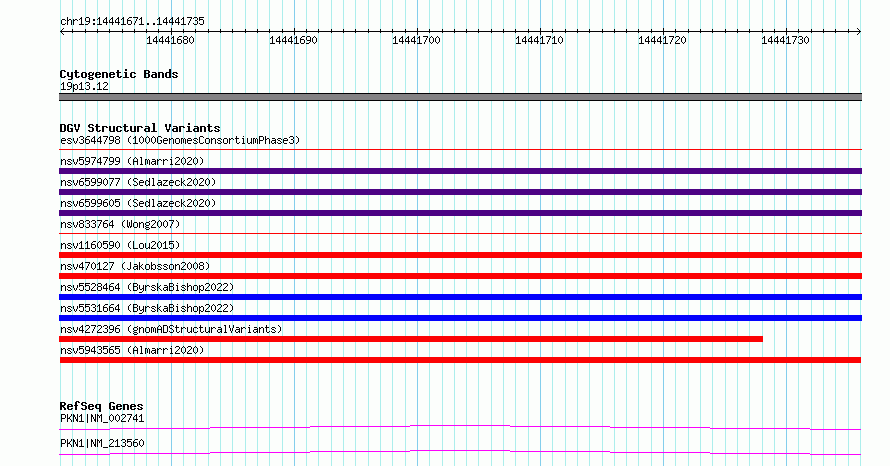Click ruler position 14441720
The image size is (890, 466).
662,40
